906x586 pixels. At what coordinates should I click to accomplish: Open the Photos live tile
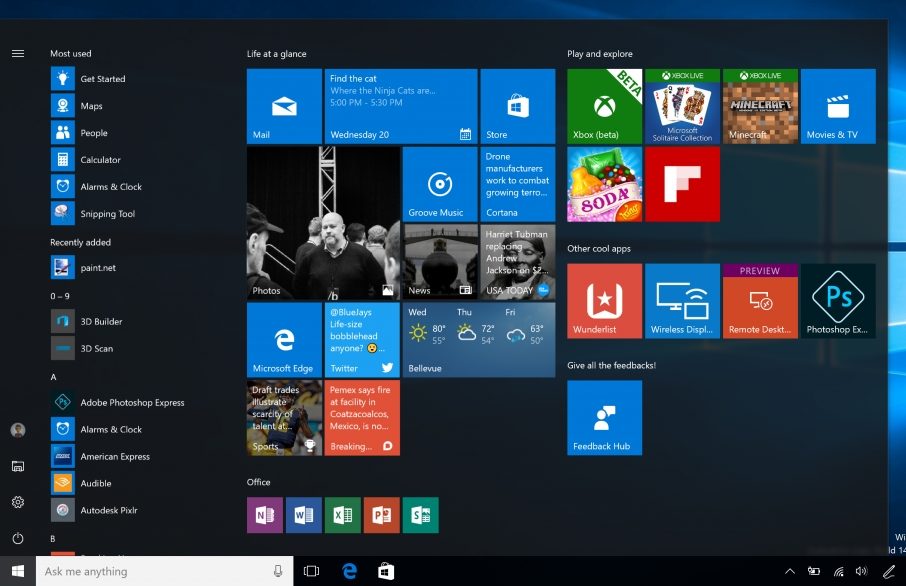pos(323,223)
